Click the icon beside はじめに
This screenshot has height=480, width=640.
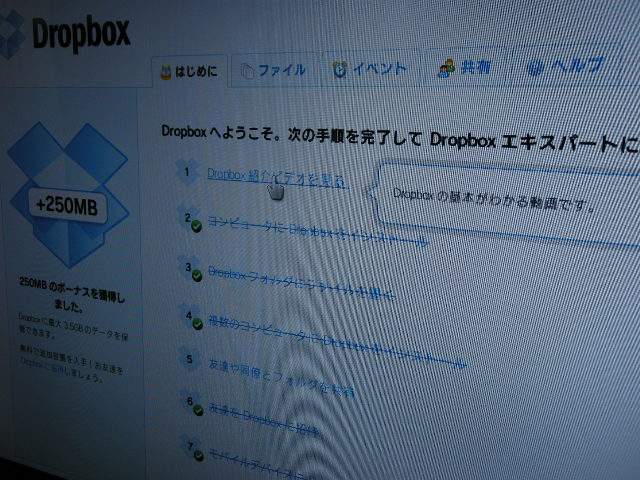[166, 72]
